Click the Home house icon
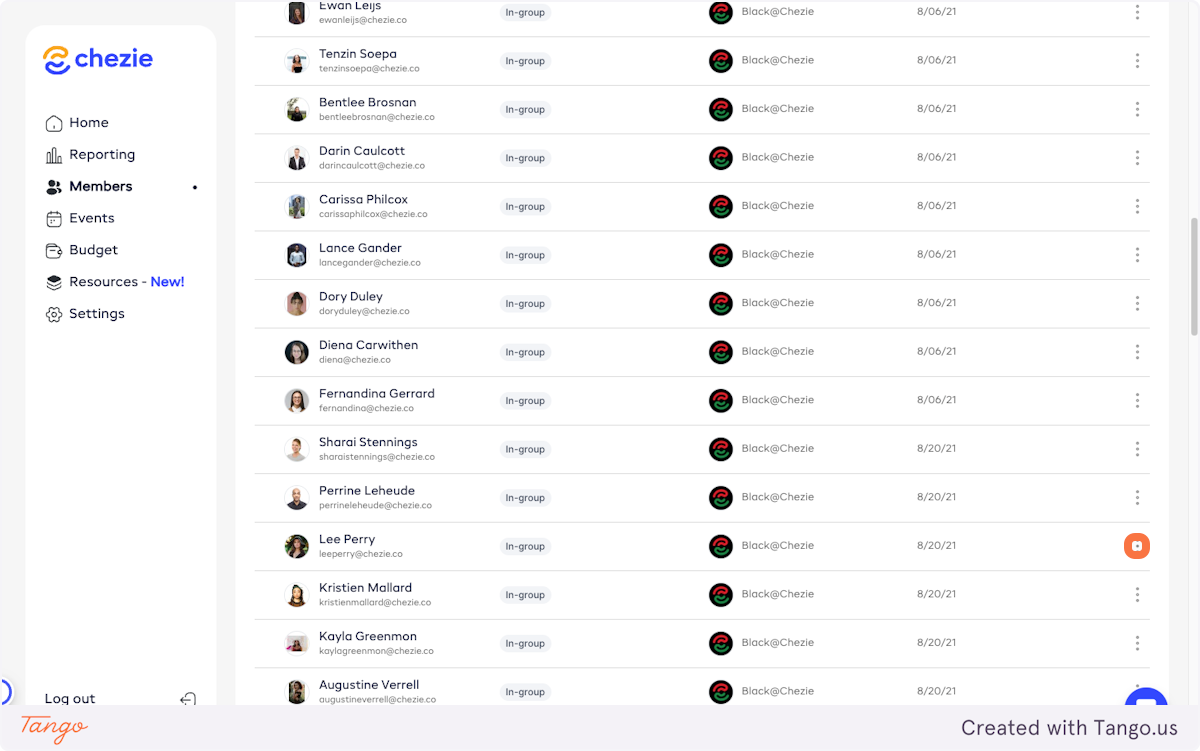The height and width of the screenshot is (751, 1200). click(54, 123)
